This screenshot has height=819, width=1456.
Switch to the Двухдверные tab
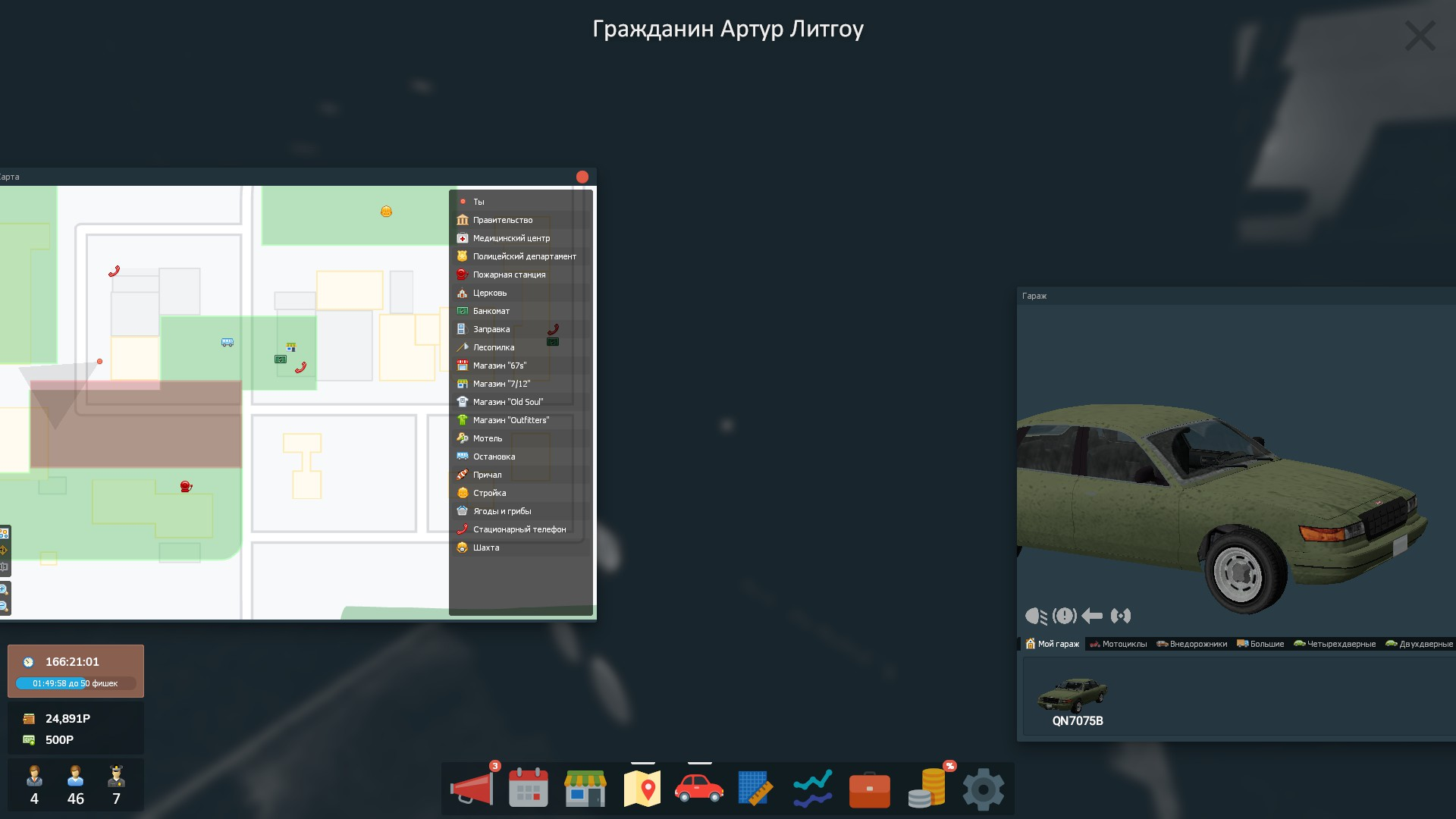tap(1419, 644)
